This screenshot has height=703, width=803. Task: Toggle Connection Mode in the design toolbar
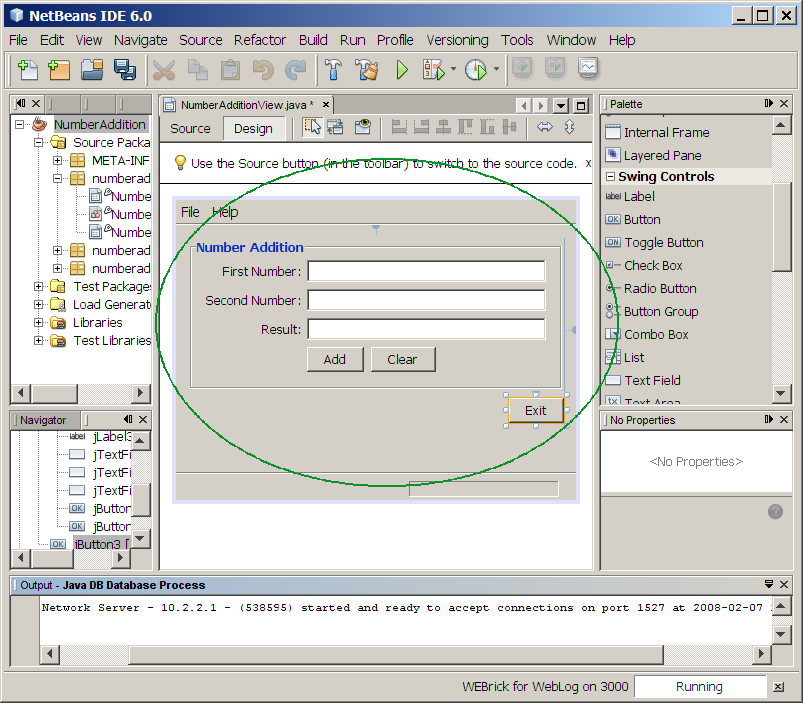[x=335, y=126]
